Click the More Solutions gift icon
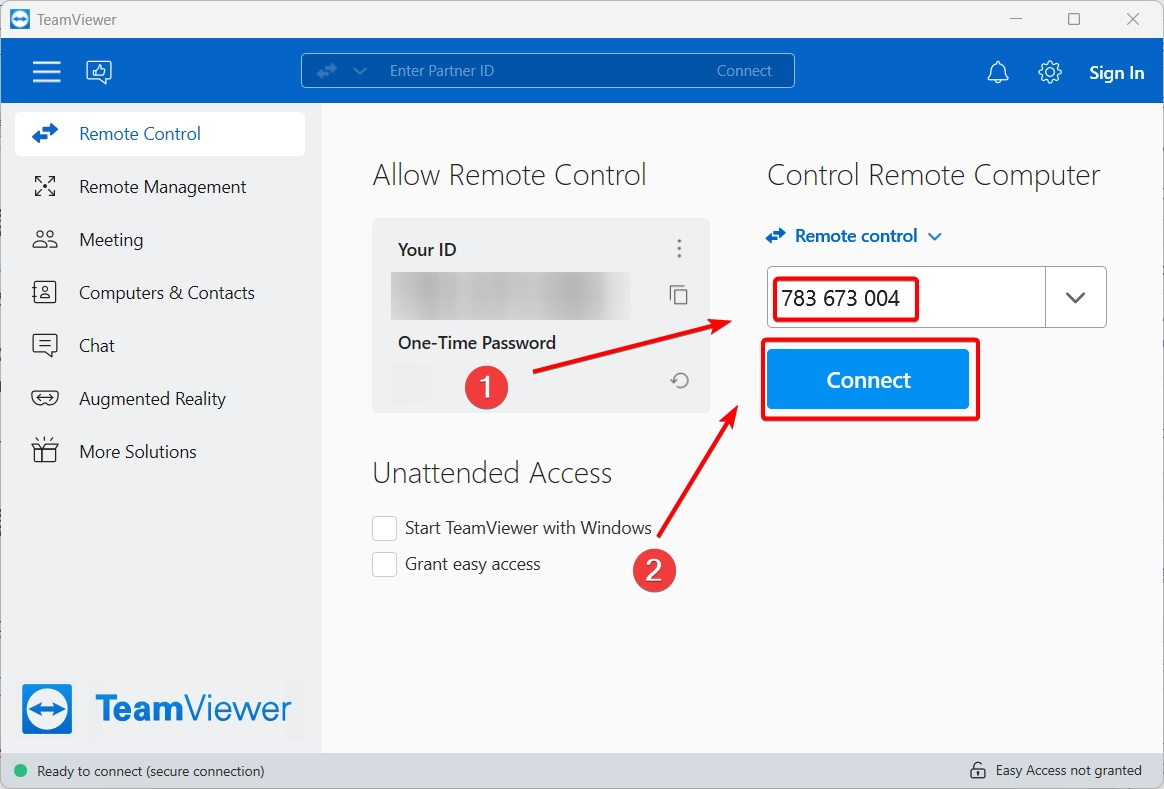This screenshot has width=1164, height=789. click(45, 450)
